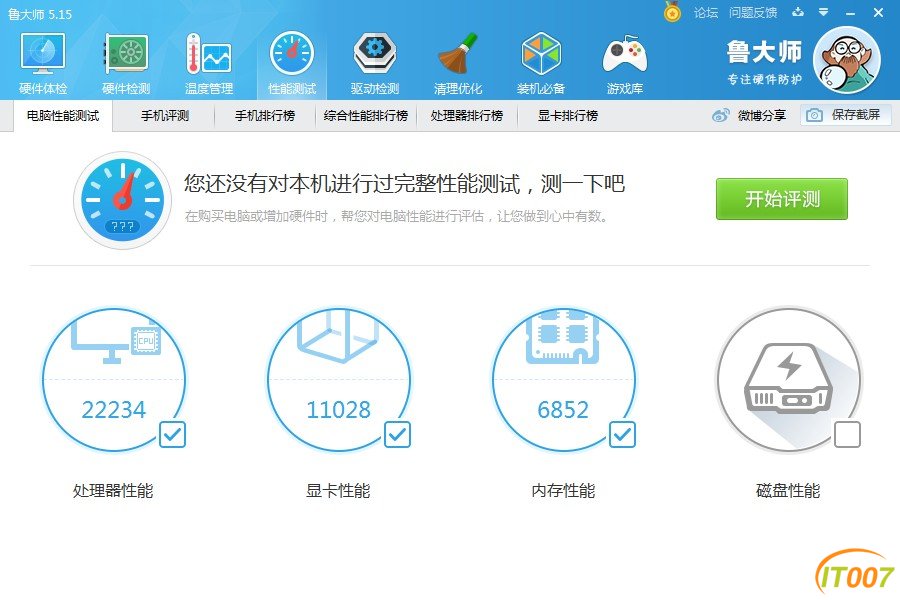Viewport: 900px width, 600px height.
Task: Enable the 磁盘性能 disk performance test
Action: [848, 435]
